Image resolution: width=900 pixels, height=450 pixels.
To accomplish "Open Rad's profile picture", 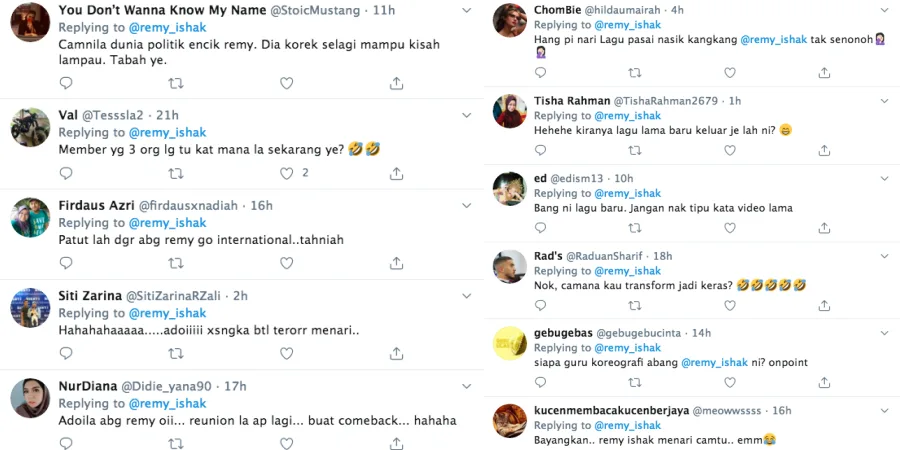I will (x=511, y=265).
